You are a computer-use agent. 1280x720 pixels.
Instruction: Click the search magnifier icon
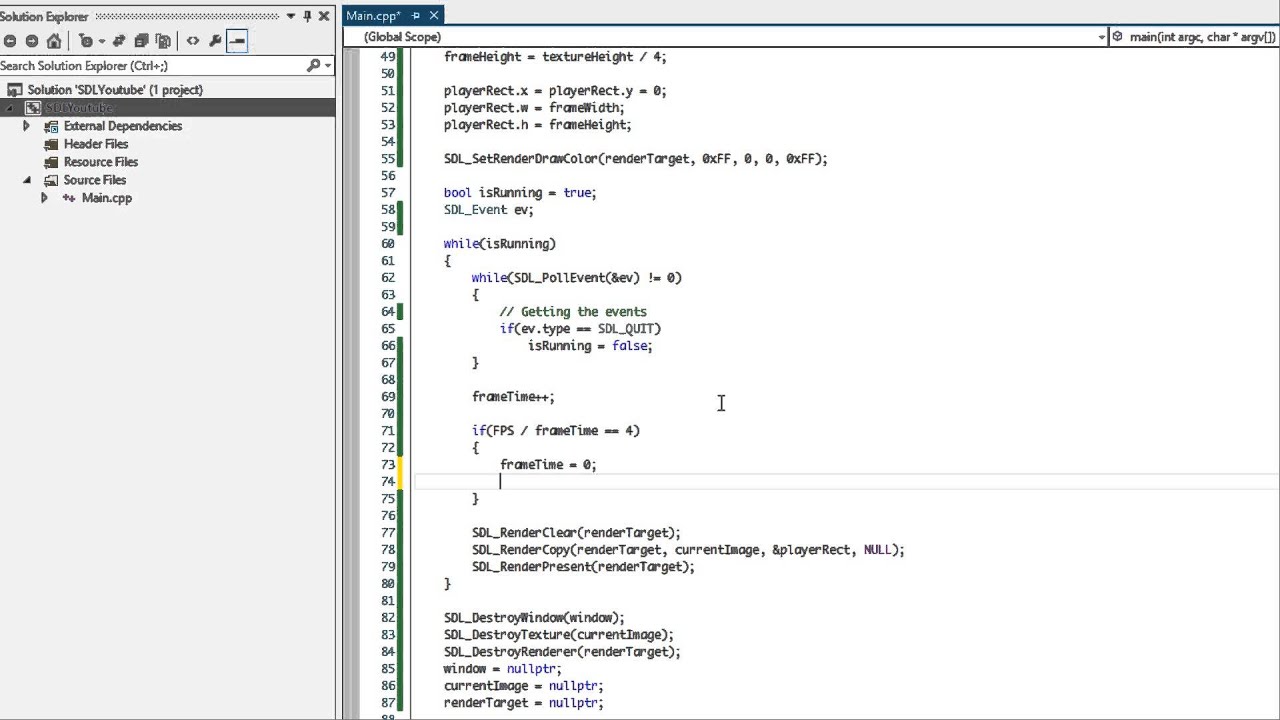click(314, 66)
